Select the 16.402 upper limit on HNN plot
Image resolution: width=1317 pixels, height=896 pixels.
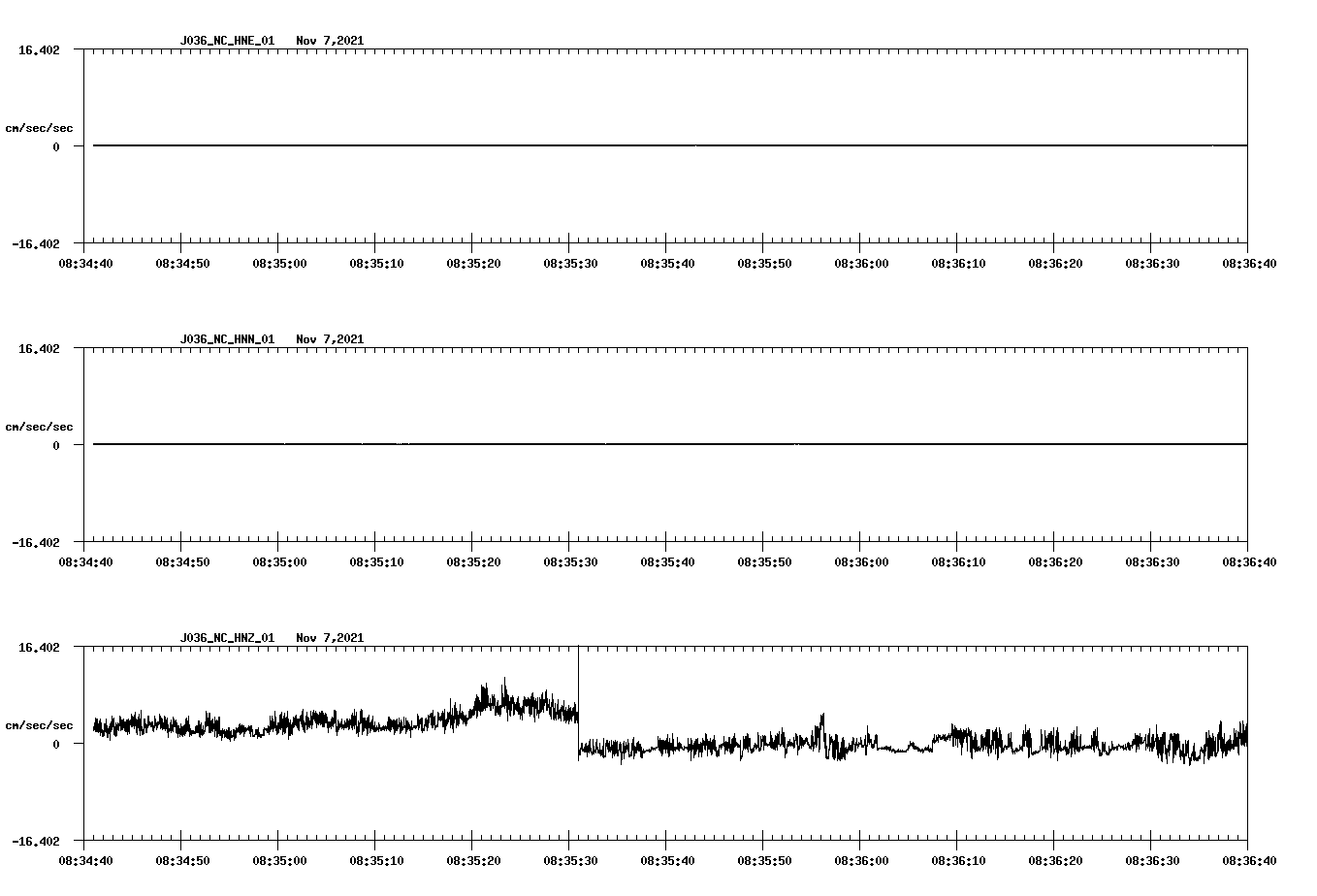(x=39, y=349)
